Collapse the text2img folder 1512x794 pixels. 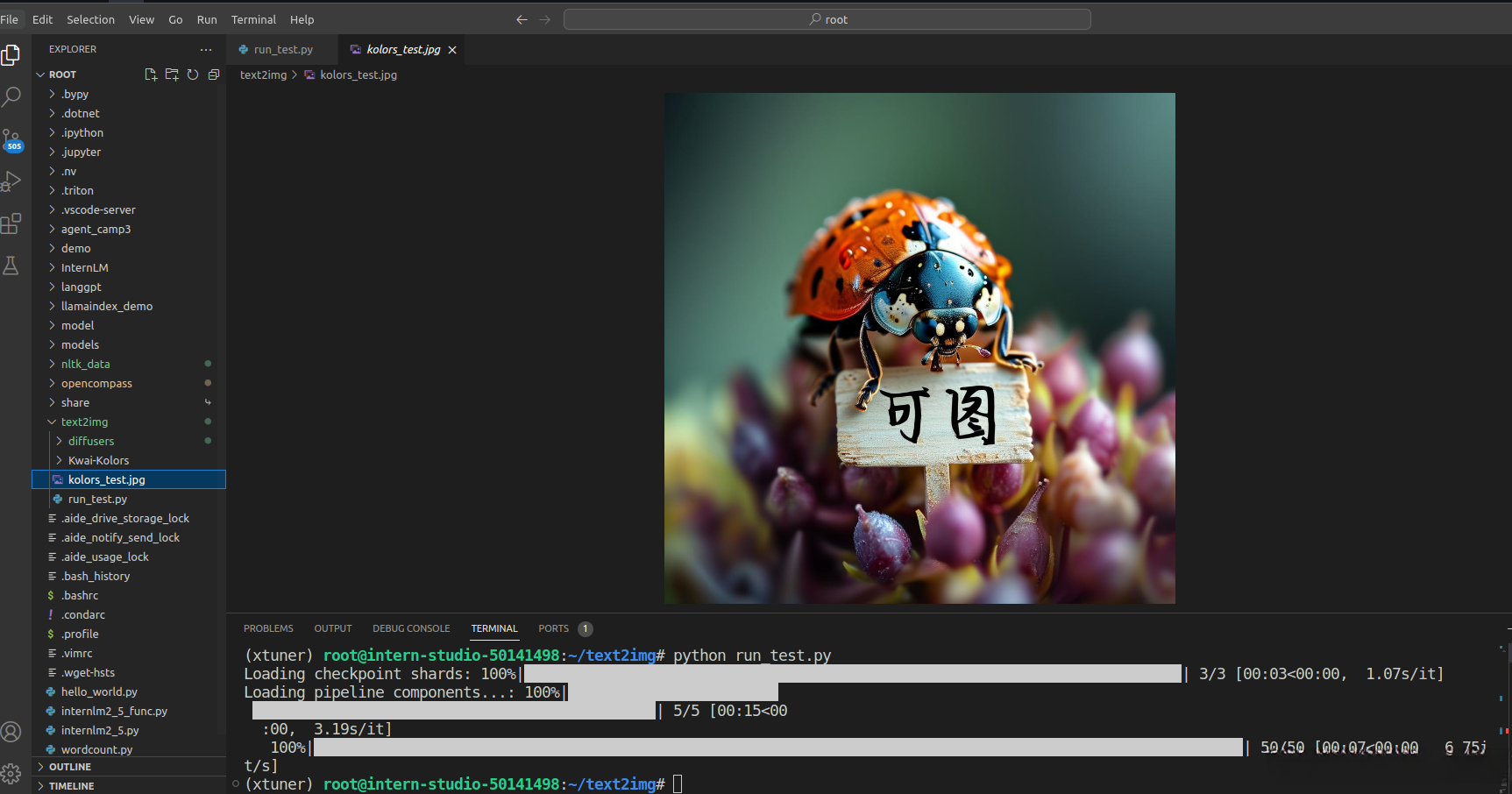129,422
